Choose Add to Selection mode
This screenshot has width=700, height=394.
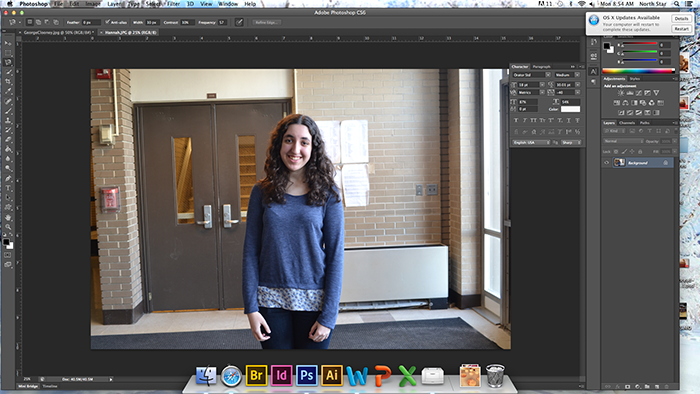click(x=38, y=22)
